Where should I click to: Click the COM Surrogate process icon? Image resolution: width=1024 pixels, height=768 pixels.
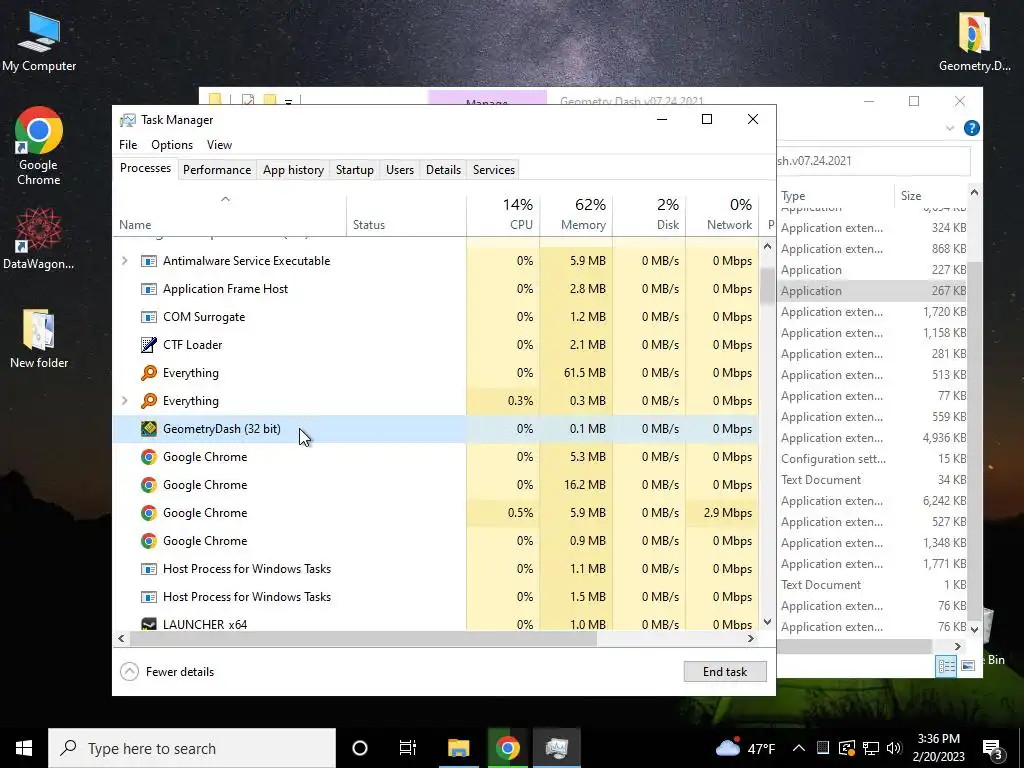pos(149,317)
